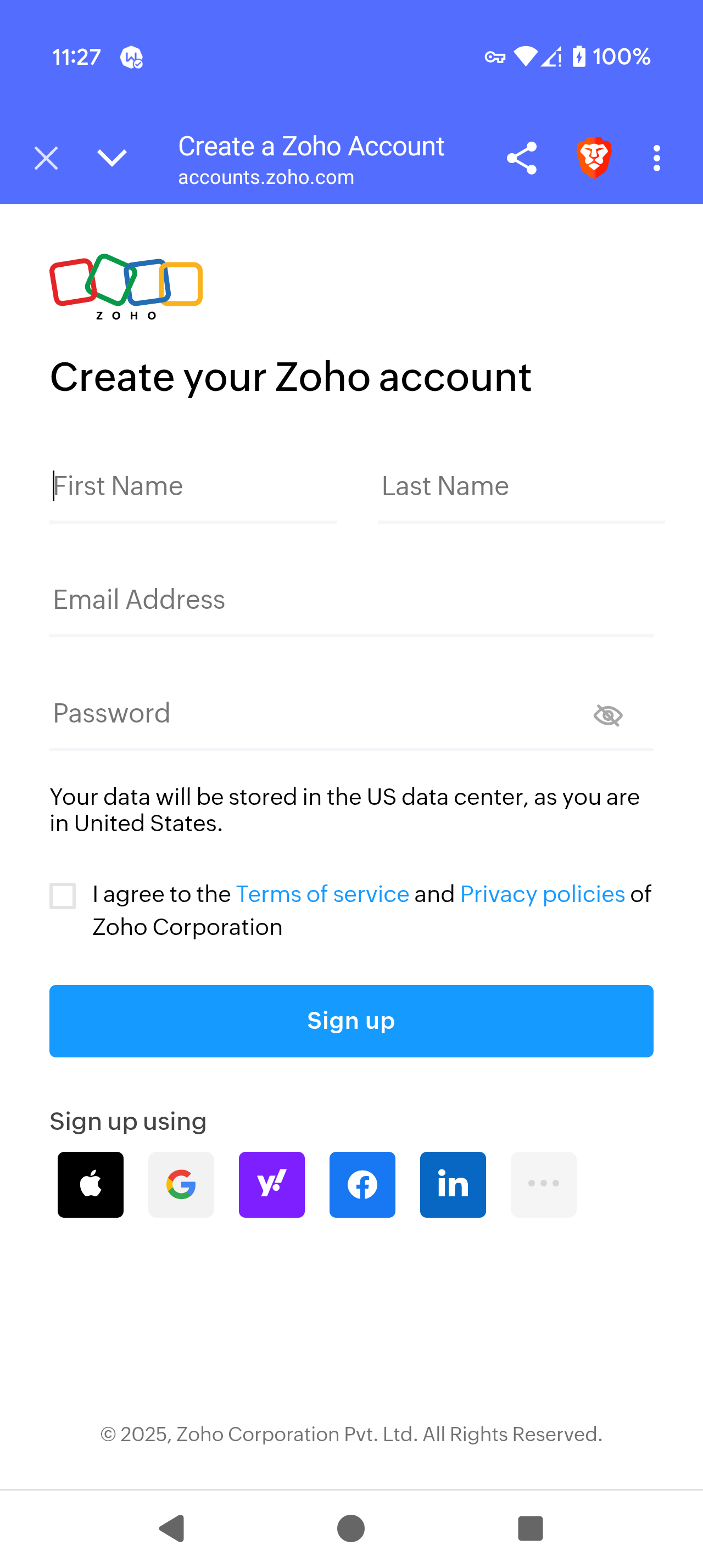This screenshot has width=703, height=1568.
Task: Open the Terms of service link
Action: (x=322, y=894)
